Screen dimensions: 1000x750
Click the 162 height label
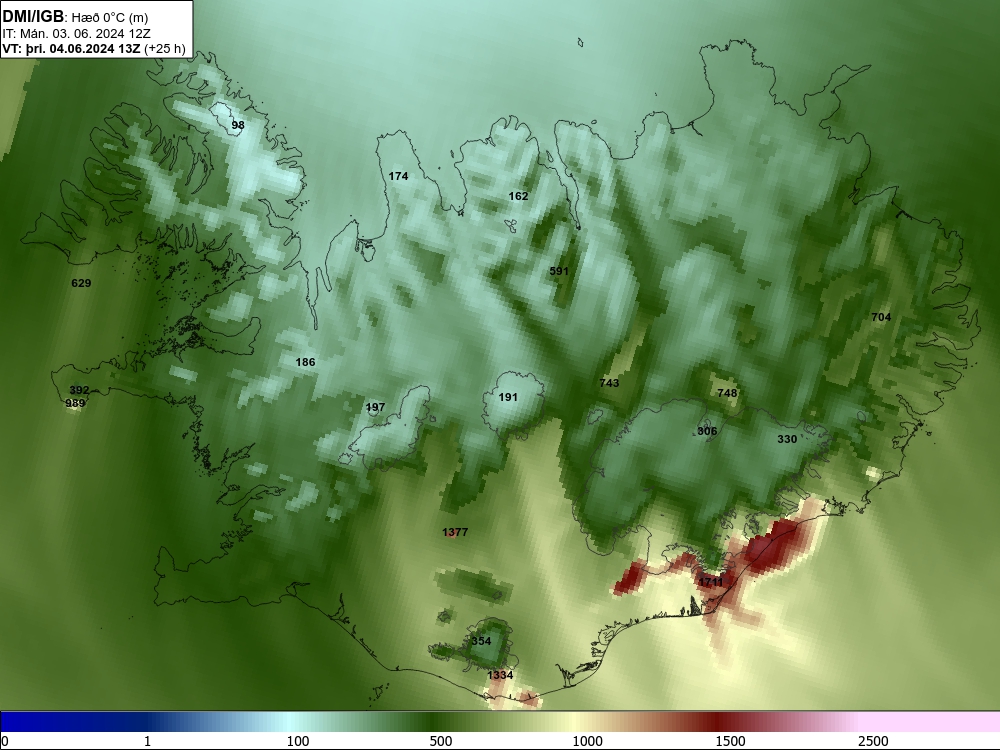tap(518, 196)
